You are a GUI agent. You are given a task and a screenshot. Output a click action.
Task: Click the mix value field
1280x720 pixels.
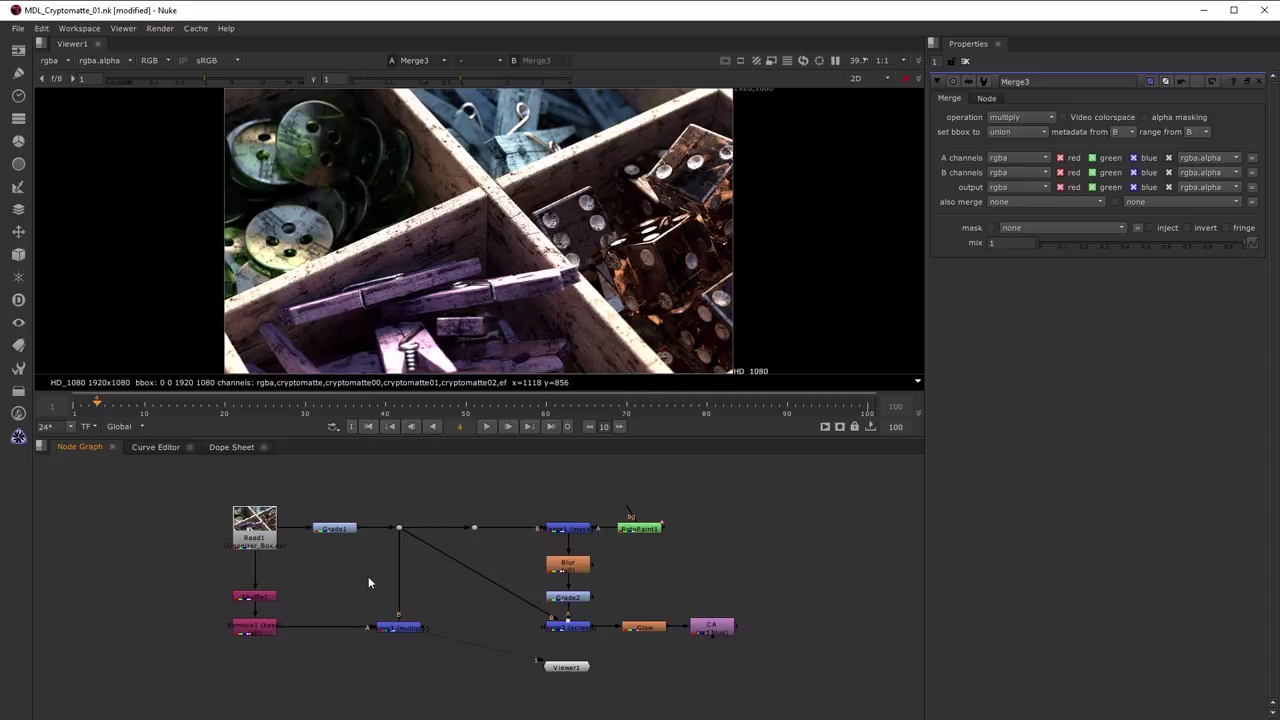[x=1011, y=243]
